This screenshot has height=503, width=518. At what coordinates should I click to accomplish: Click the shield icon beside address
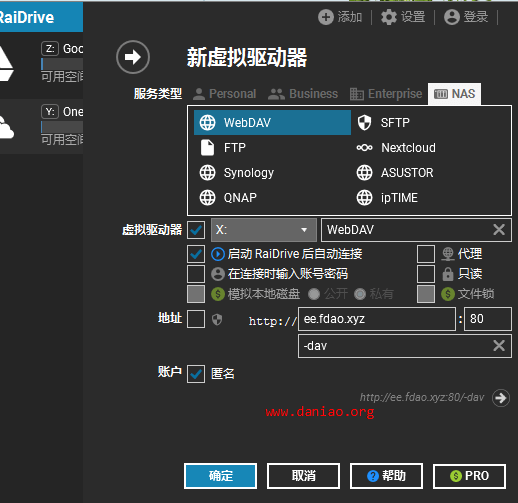tap(217, 319)
